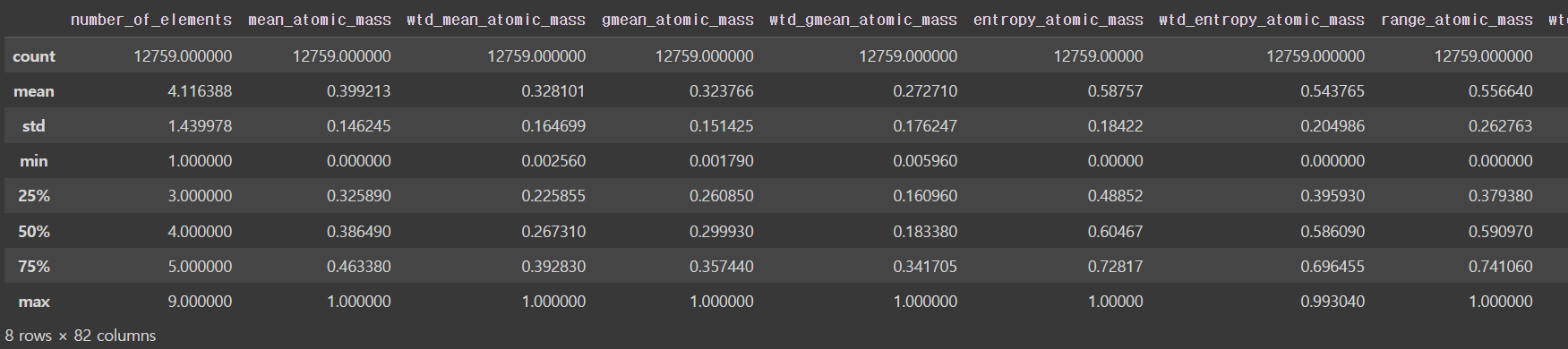Click the cell showing 0.72817
The height and width of the screenshot is (349, 1568).
point(1116,267)
